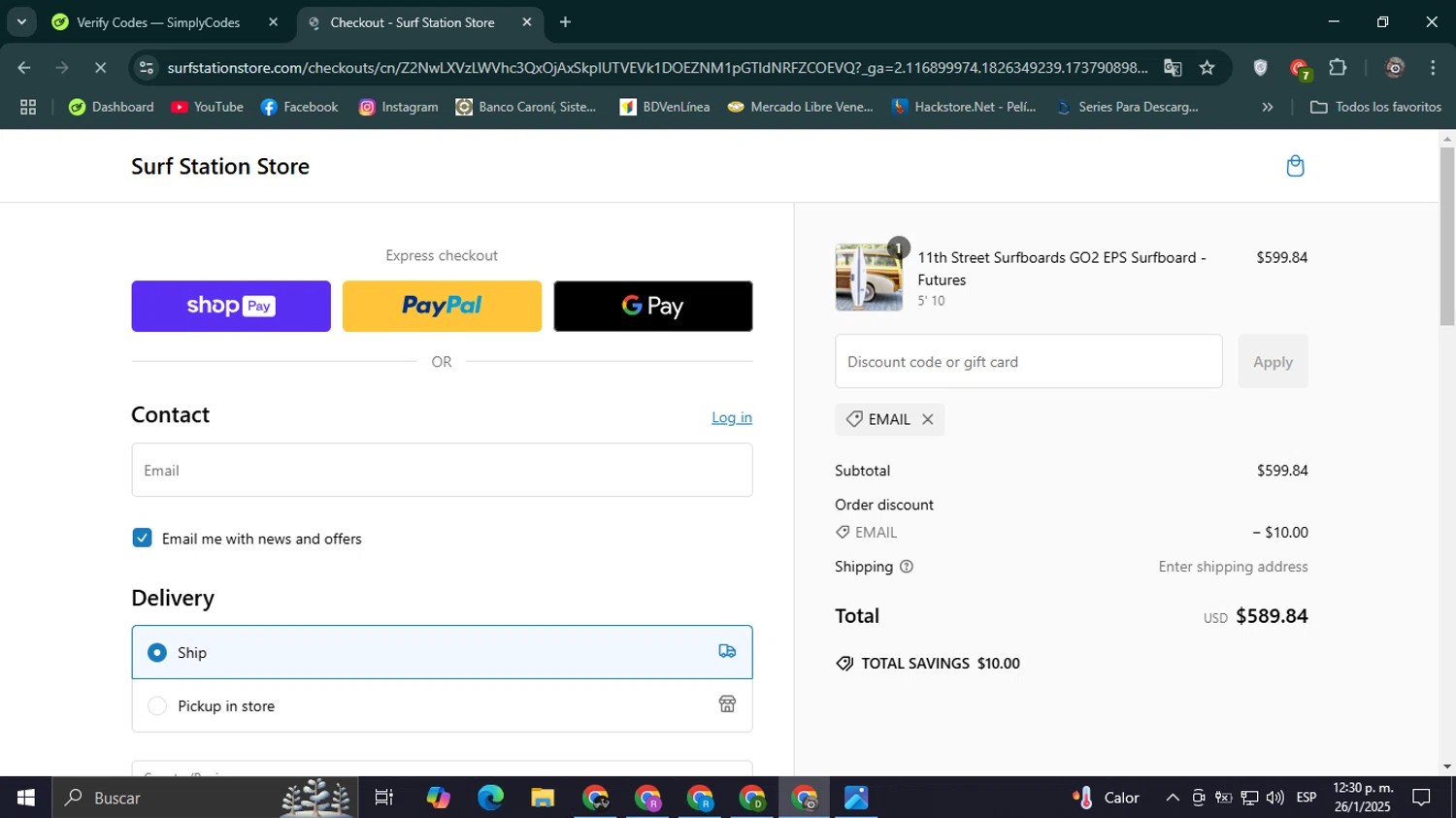Launch Microsoft Edge from the taskbar

point(490,798)
